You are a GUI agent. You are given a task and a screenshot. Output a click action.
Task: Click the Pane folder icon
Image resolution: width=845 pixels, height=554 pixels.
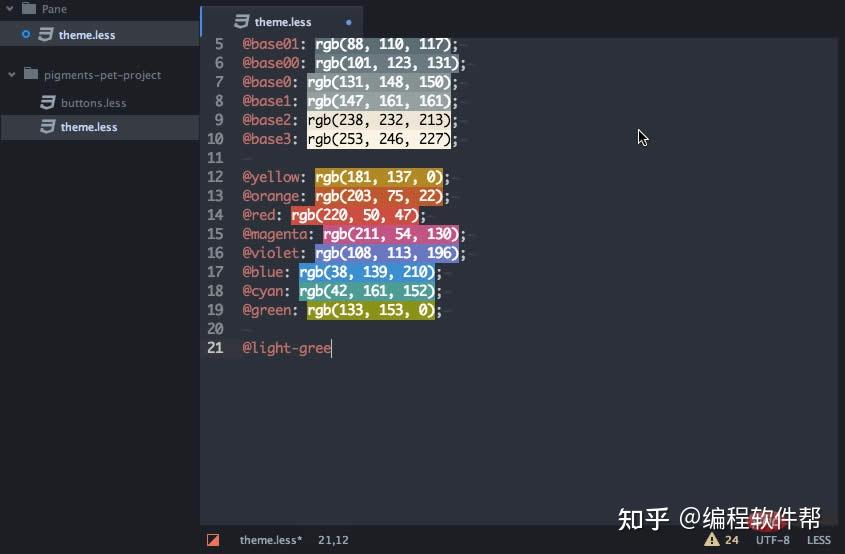tap(29, 8)
